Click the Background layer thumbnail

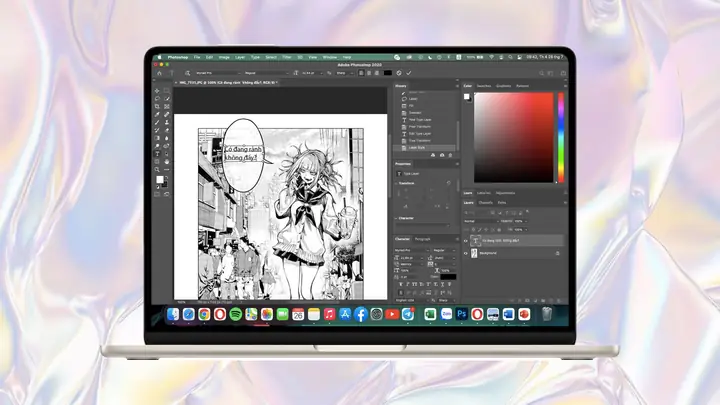pos(474,253)
